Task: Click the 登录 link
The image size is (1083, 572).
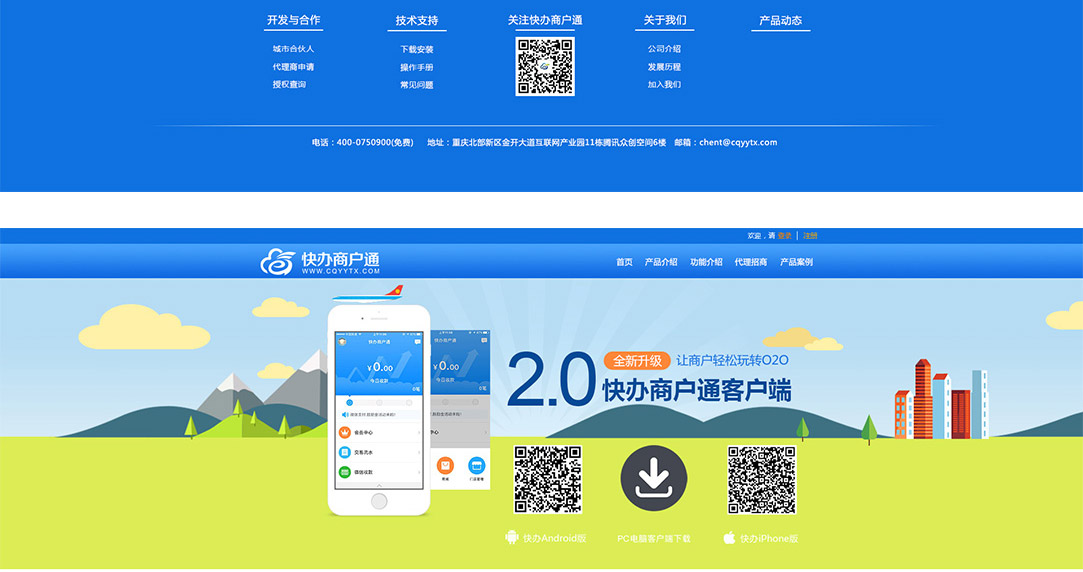Action: click(785, 236)
